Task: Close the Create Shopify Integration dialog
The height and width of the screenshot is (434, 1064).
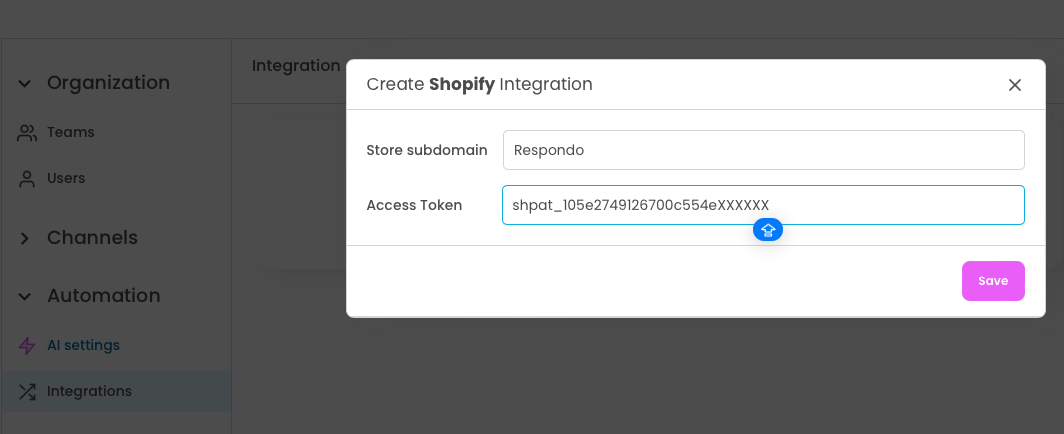Action: pos(1014,85)
